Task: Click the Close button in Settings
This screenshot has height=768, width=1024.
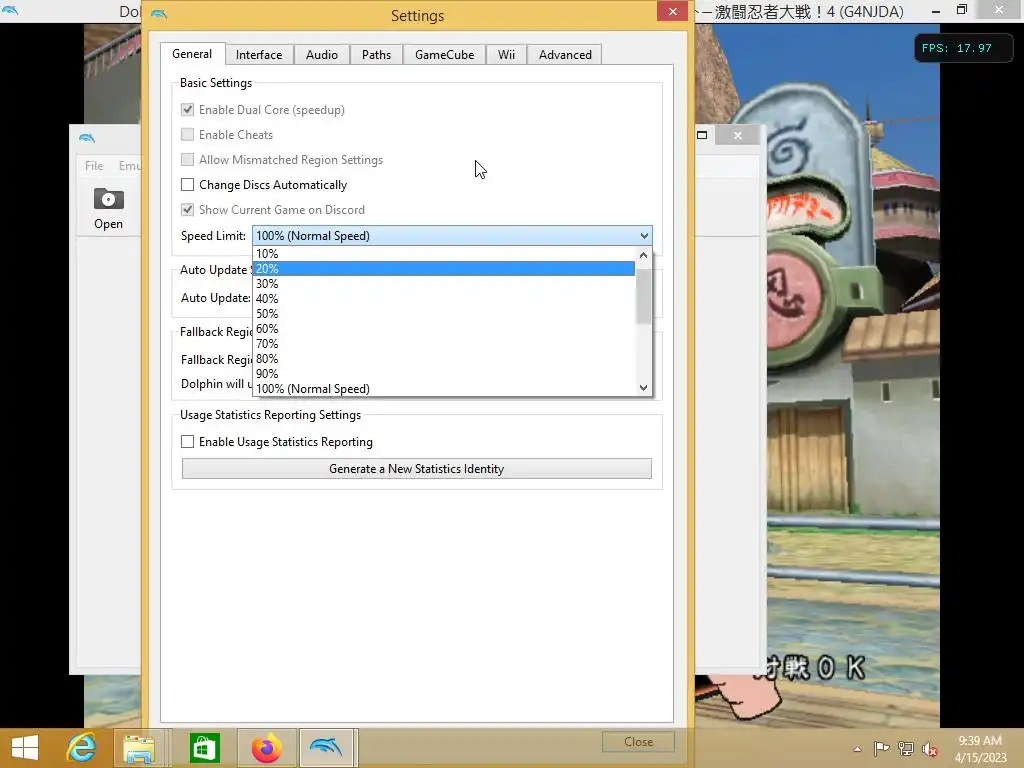Action: pyautogui.click(x=638, y=742)
